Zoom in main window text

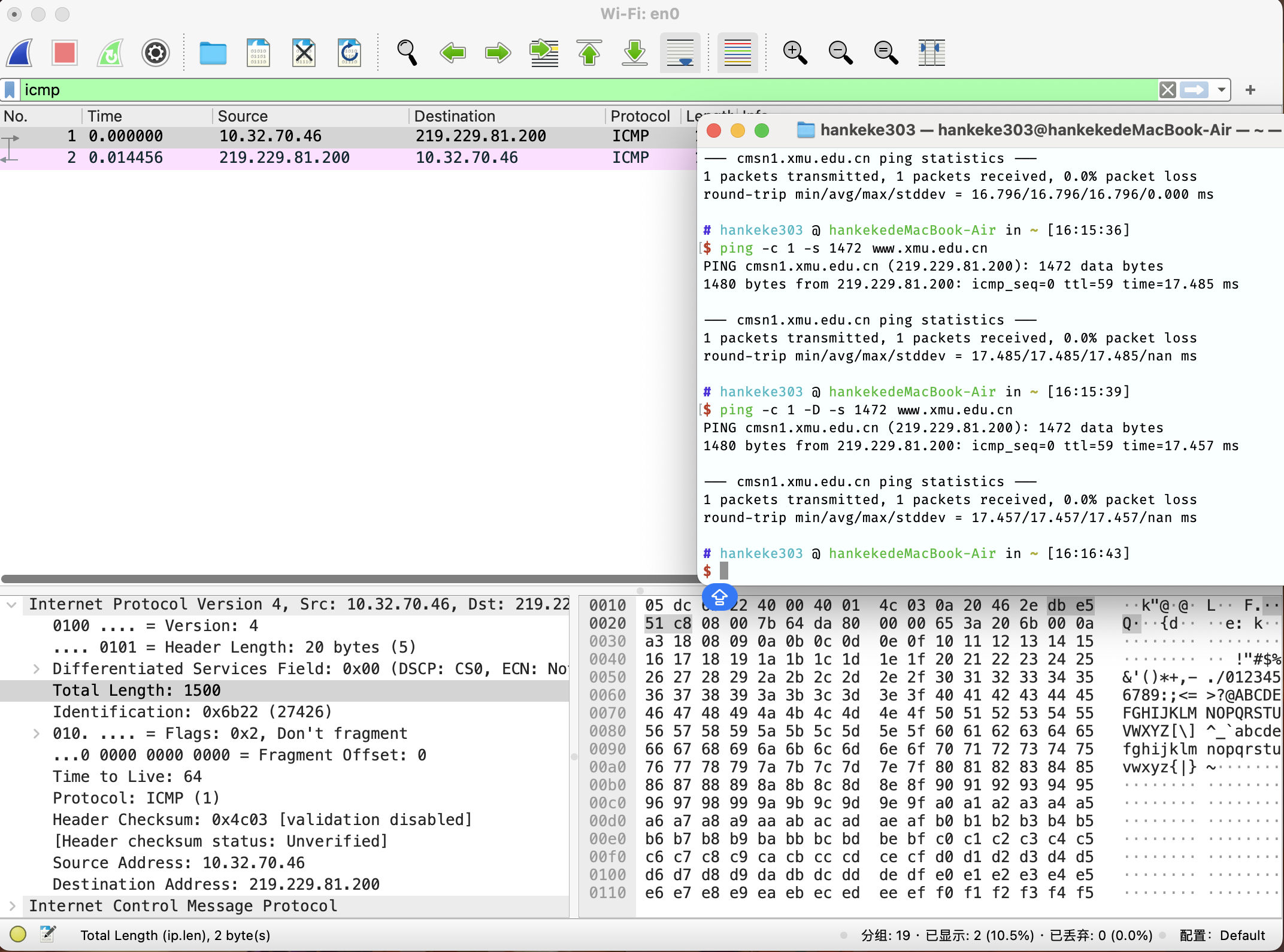click(795, 53)
